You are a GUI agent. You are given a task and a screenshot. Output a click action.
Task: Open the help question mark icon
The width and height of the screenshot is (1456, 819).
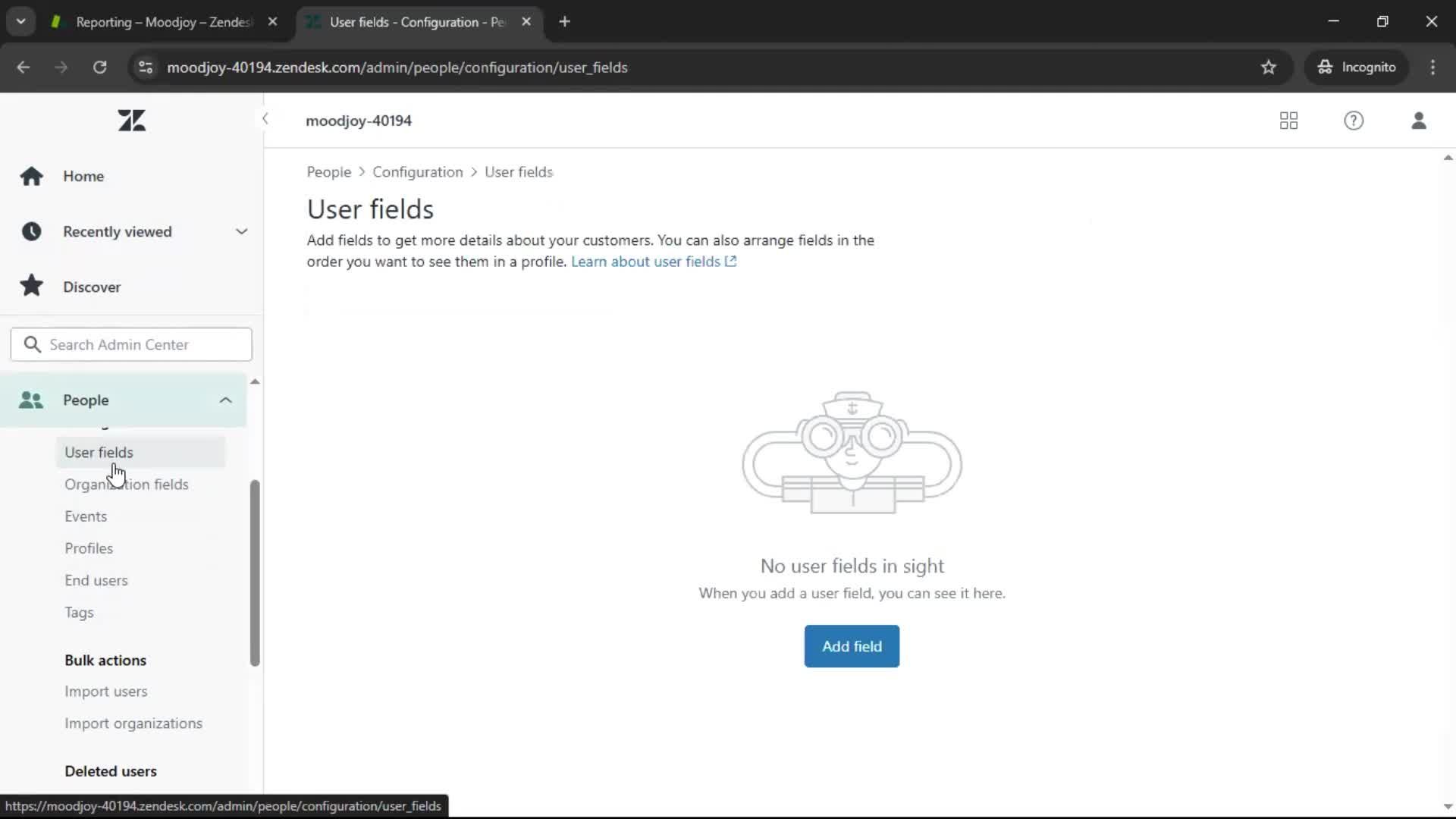[x=1354, y=121]
